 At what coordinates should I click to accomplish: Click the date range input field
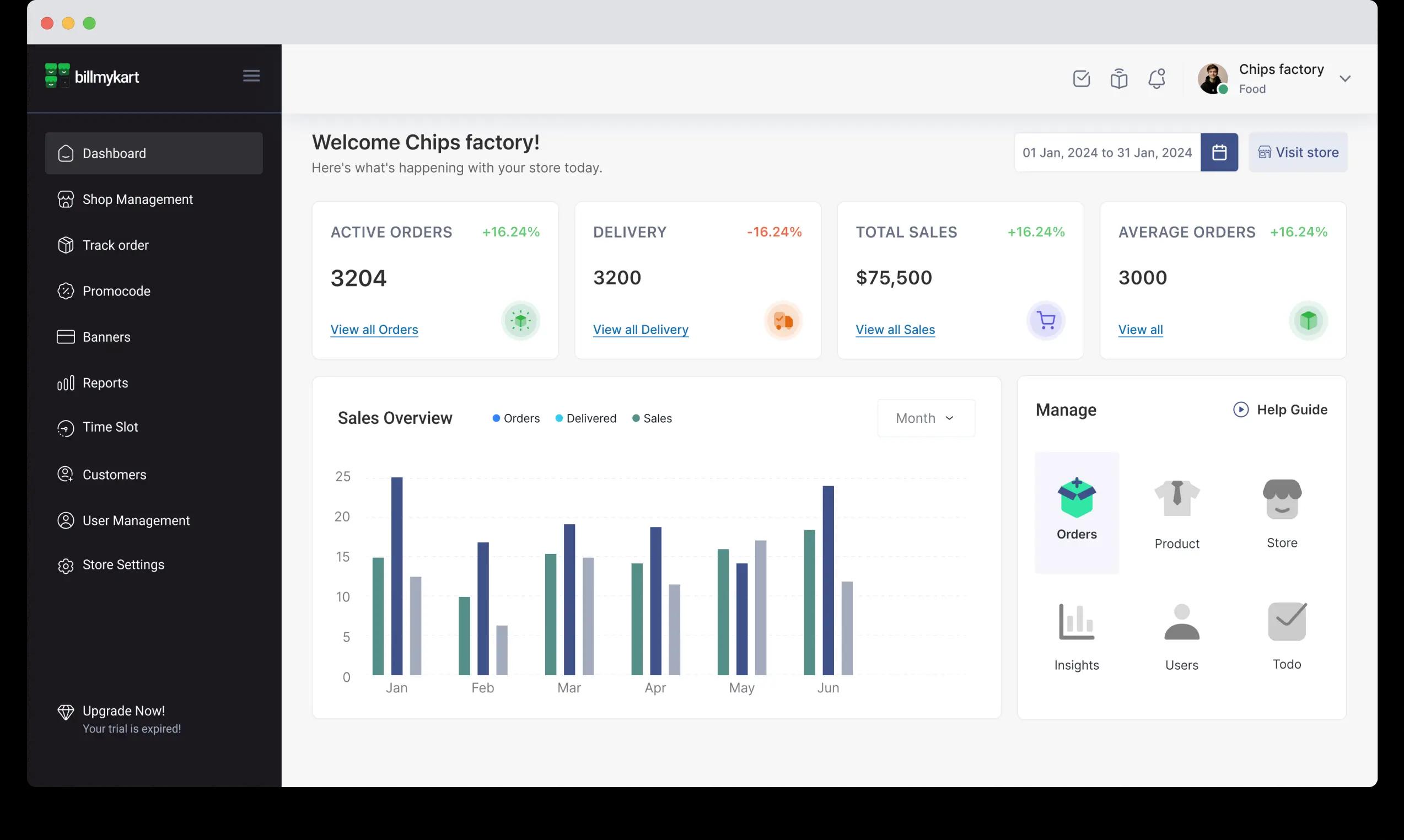pyautogui.click(x=1107, y=152)
